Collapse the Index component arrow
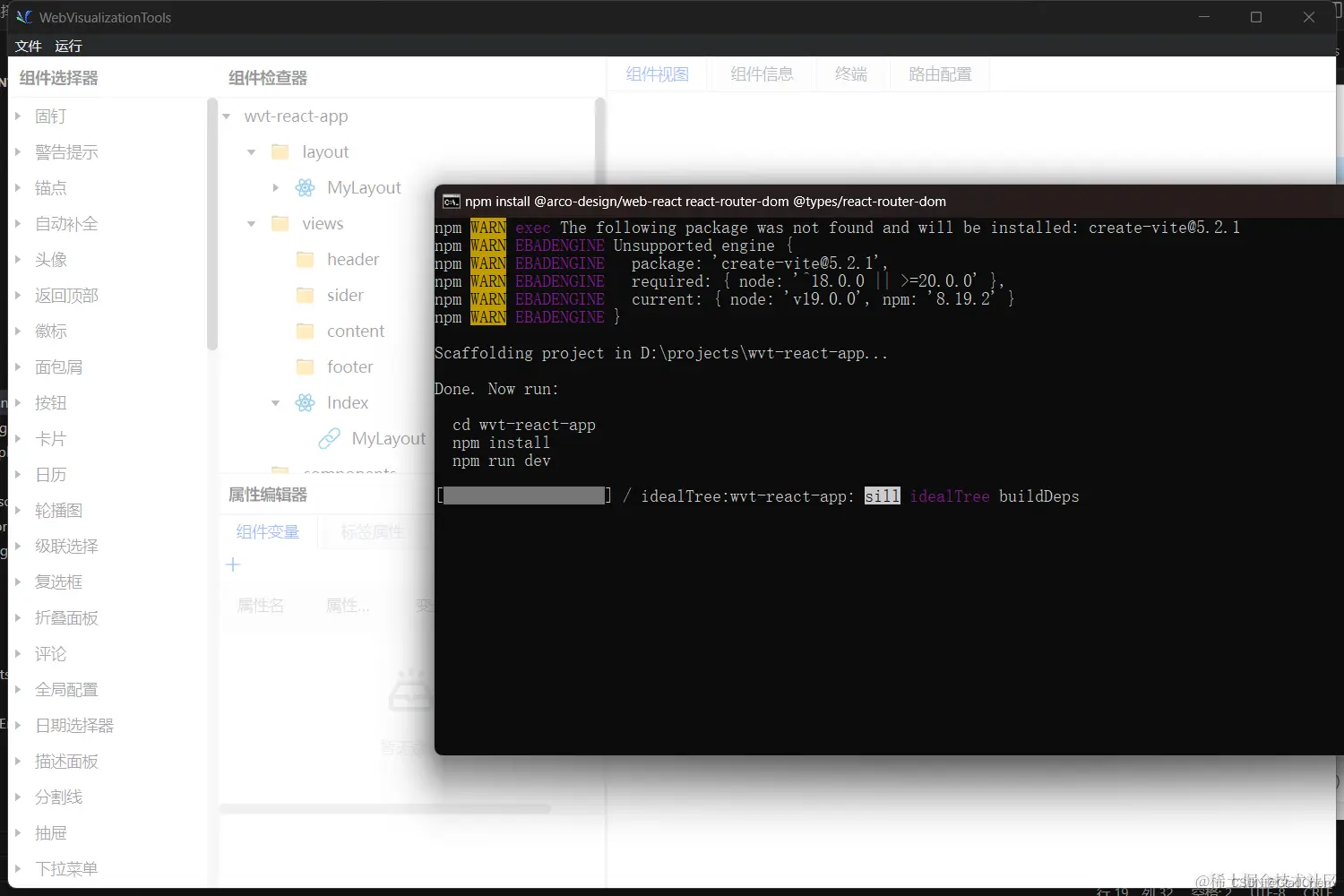The width and height of the screenshot is (1344, 896). pyautogui.click(x=276, y=403)
